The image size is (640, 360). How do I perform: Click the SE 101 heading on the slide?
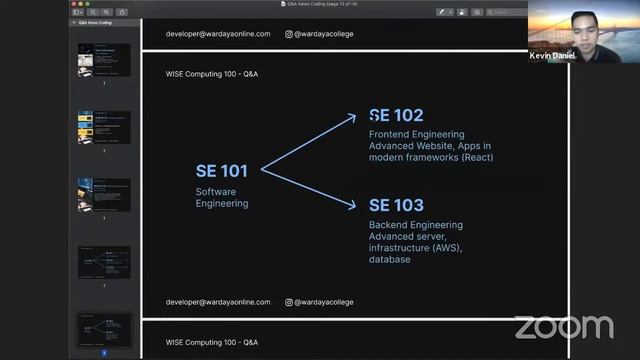pos(222,171)
